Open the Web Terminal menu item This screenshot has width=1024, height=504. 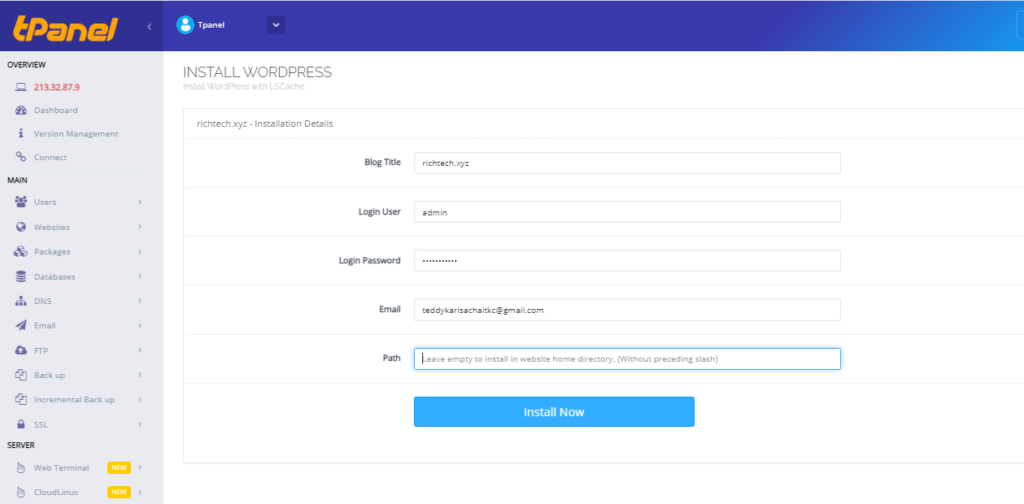click(61, 468)
